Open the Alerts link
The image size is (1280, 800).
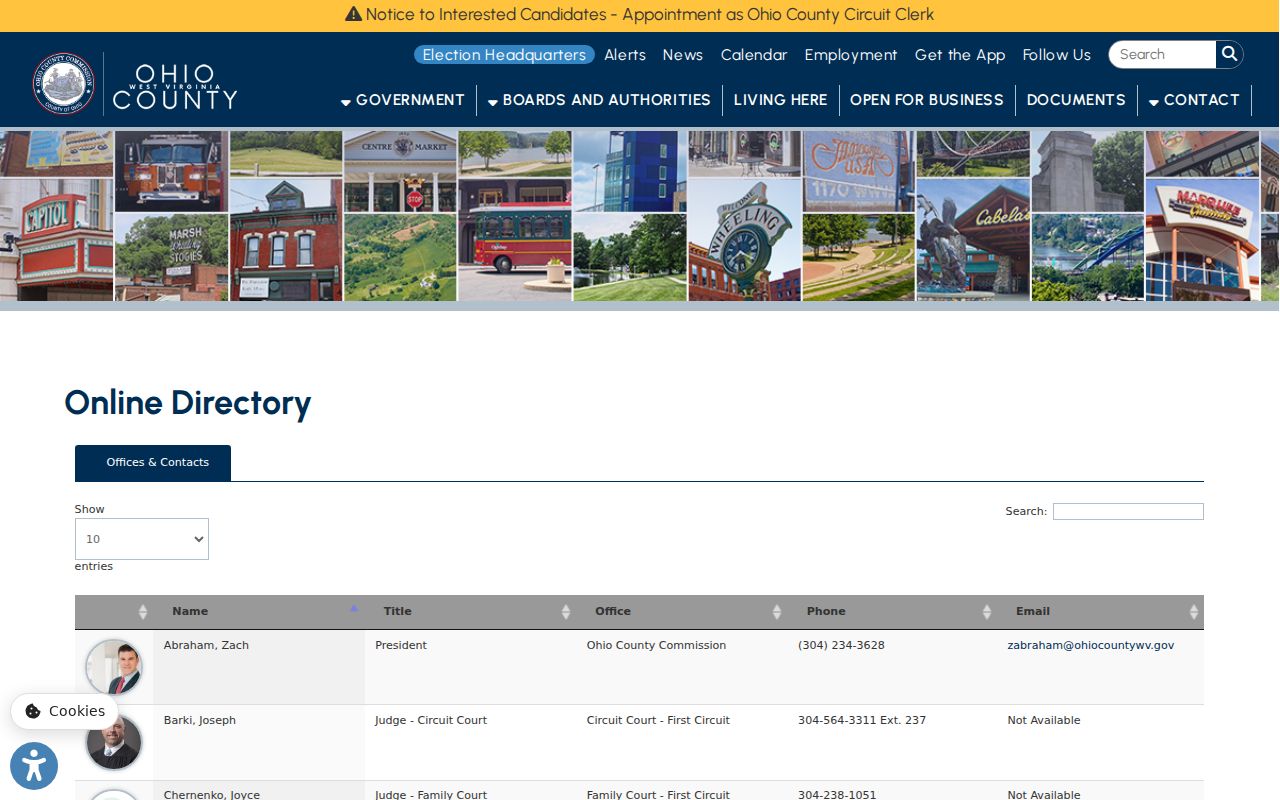pos(625,55)
